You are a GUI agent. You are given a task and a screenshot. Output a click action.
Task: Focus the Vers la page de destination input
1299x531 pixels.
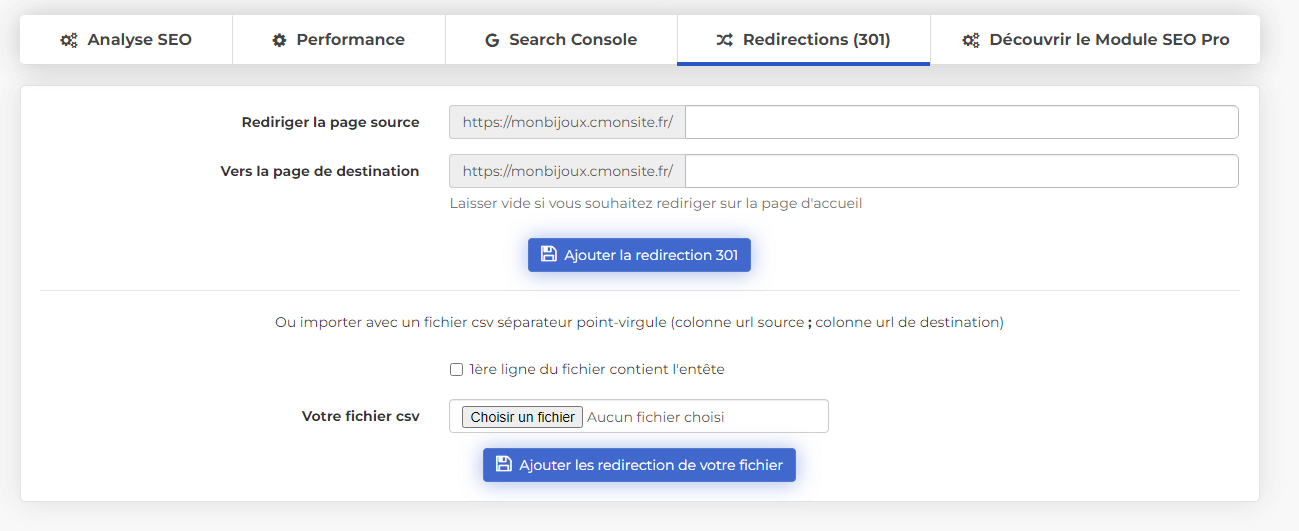point(961,171)
